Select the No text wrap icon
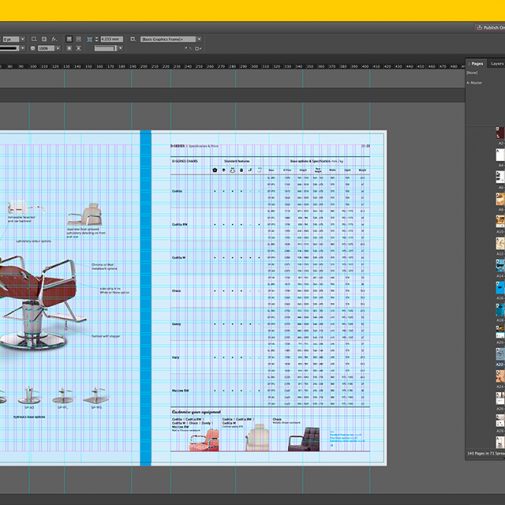505x505 pixels. 69,39
